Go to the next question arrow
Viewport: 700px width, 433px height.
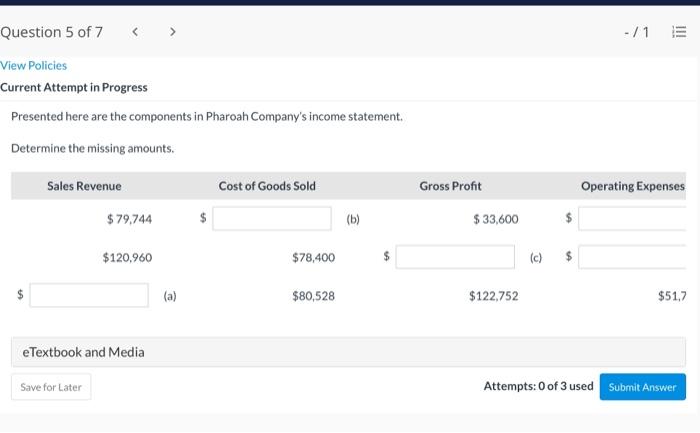click(172, 32)
